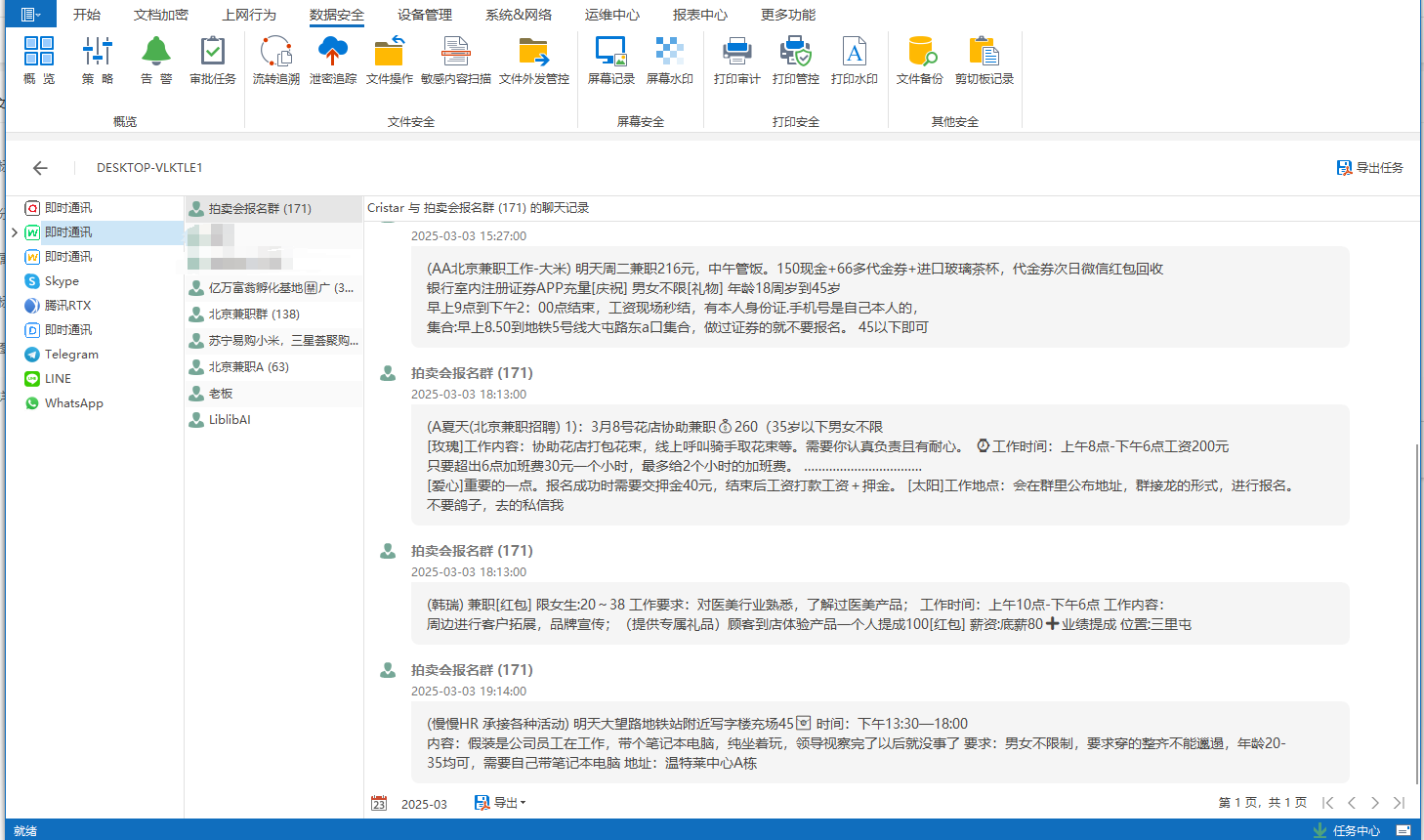Open the 告警 alert bell icon

tap(156, 61)
